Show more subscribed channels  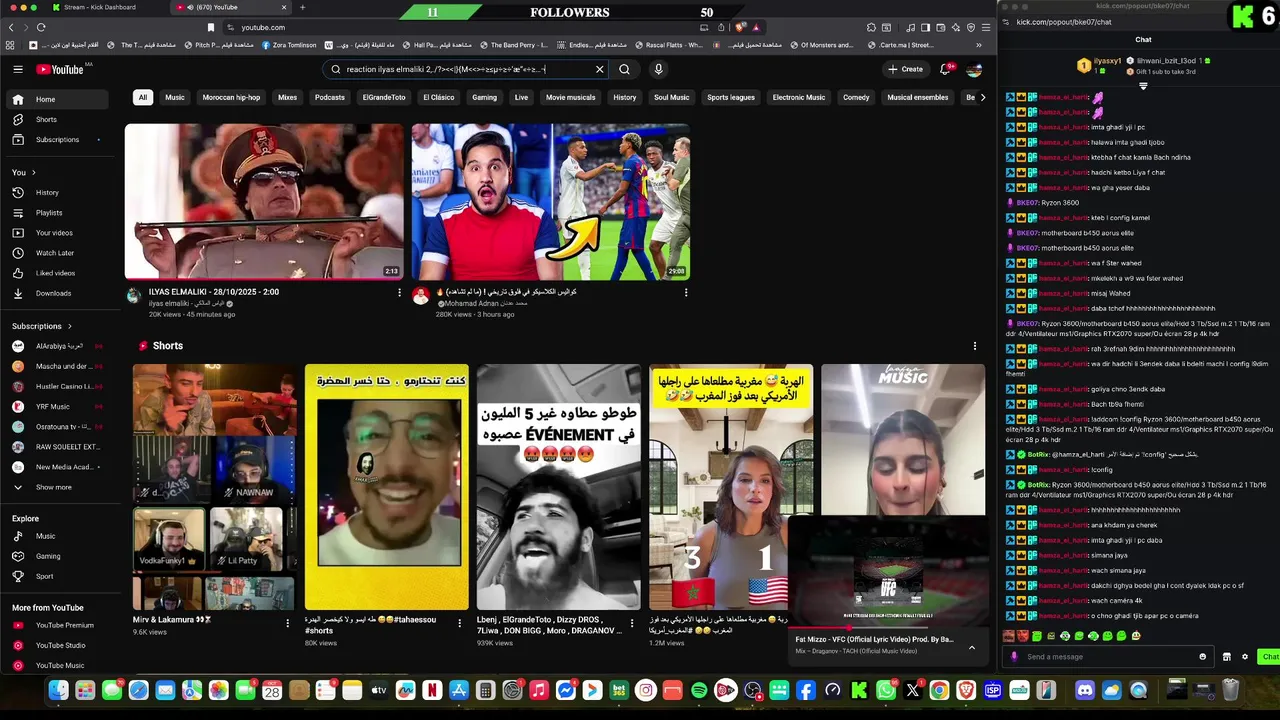pyautogui.click(x=58, y=487)
